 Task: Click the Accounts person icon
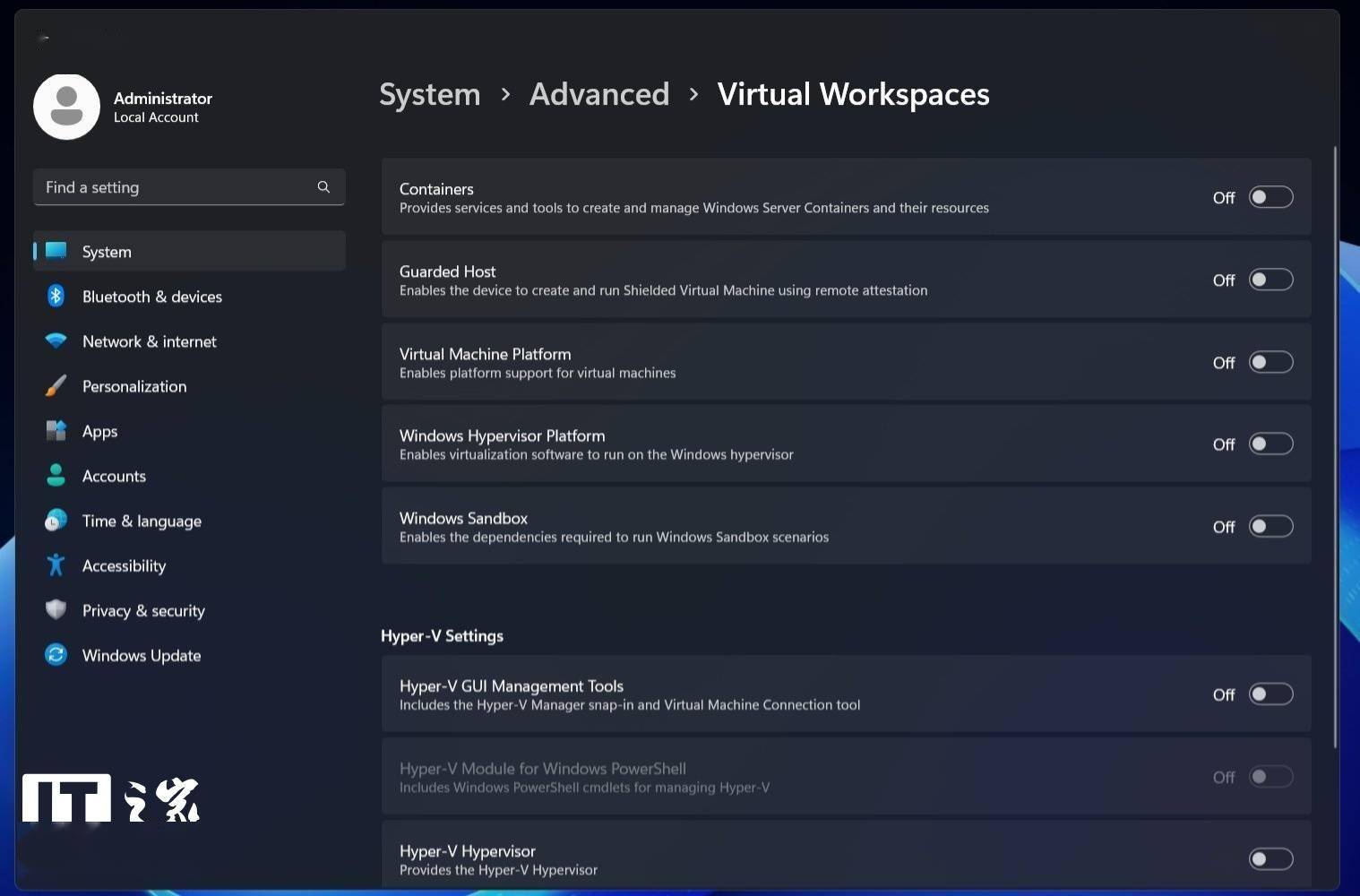[x=56, y=475]
